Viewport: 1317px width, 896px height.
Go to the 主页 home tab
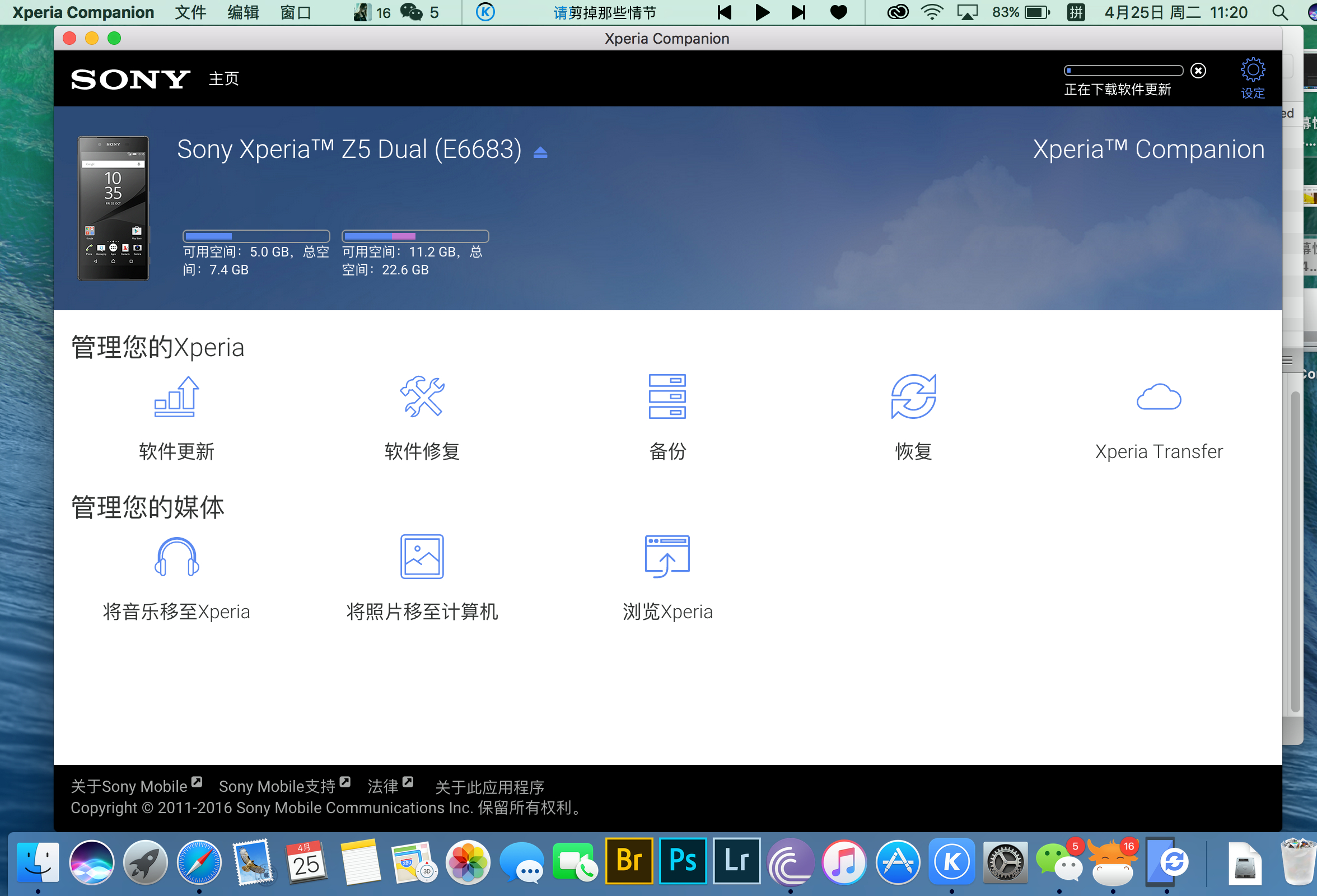[224, 78]
